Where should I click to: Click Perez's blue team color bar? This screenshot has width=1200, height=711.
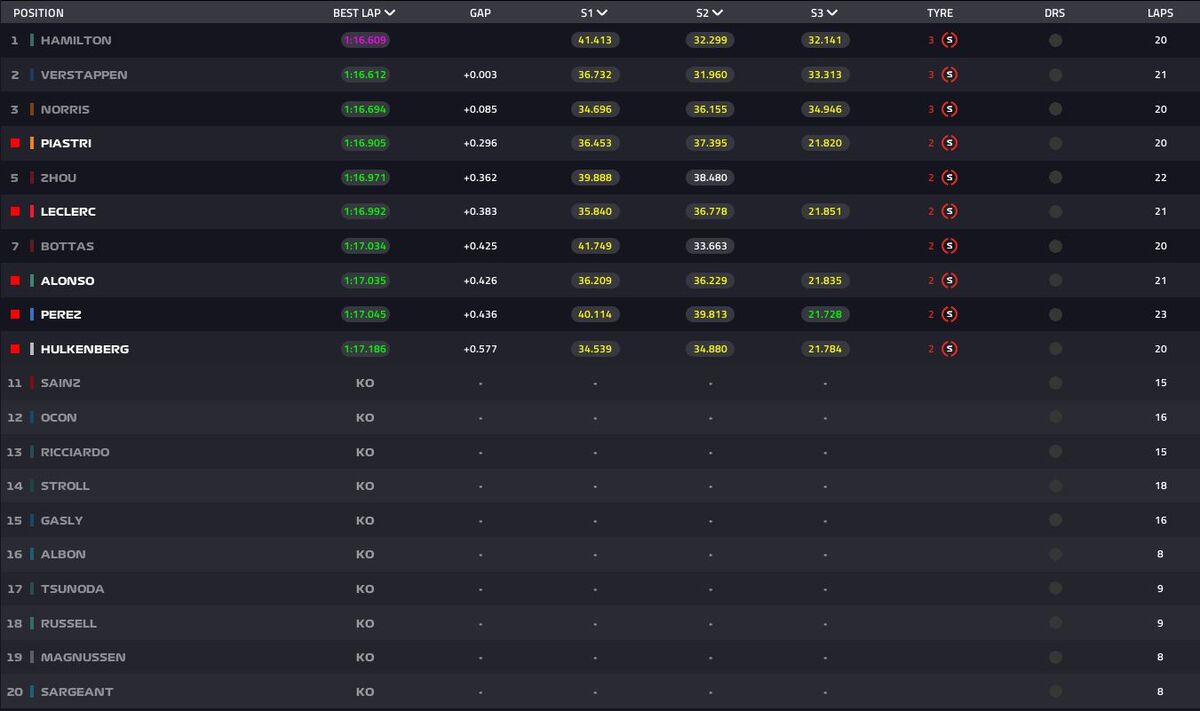click(x=32, y=314)
